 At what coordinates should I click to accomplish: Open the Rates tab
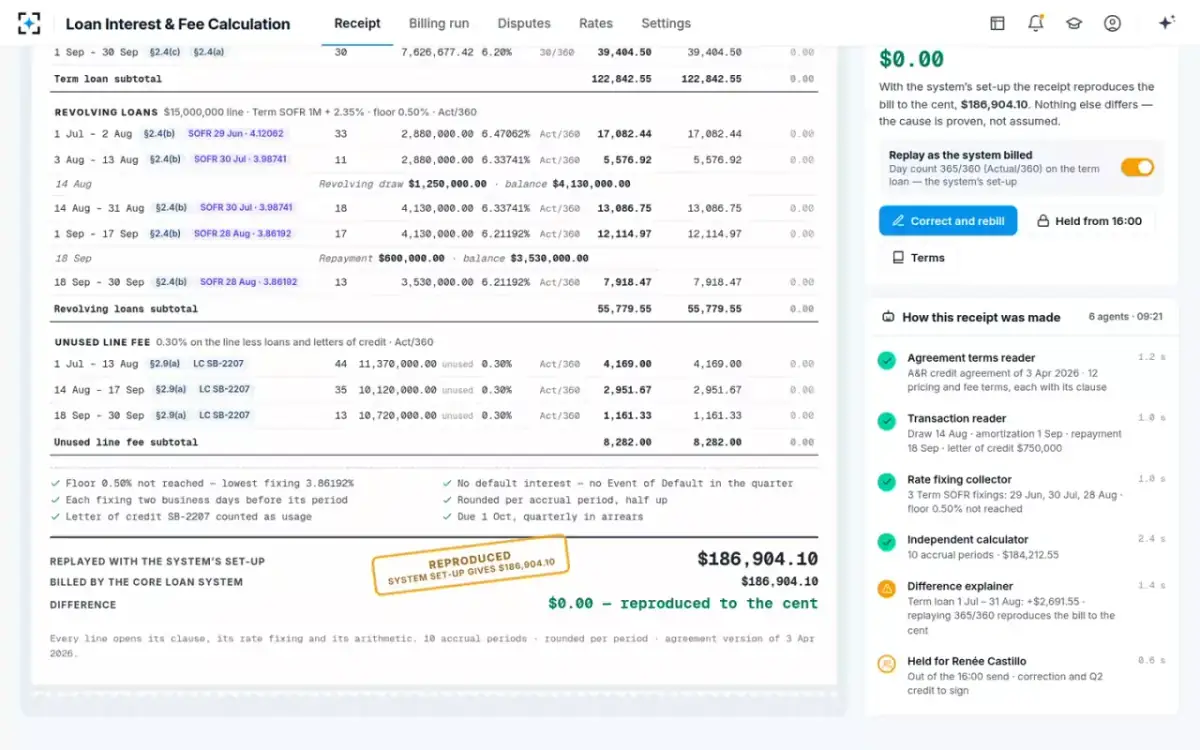point(596,23)
